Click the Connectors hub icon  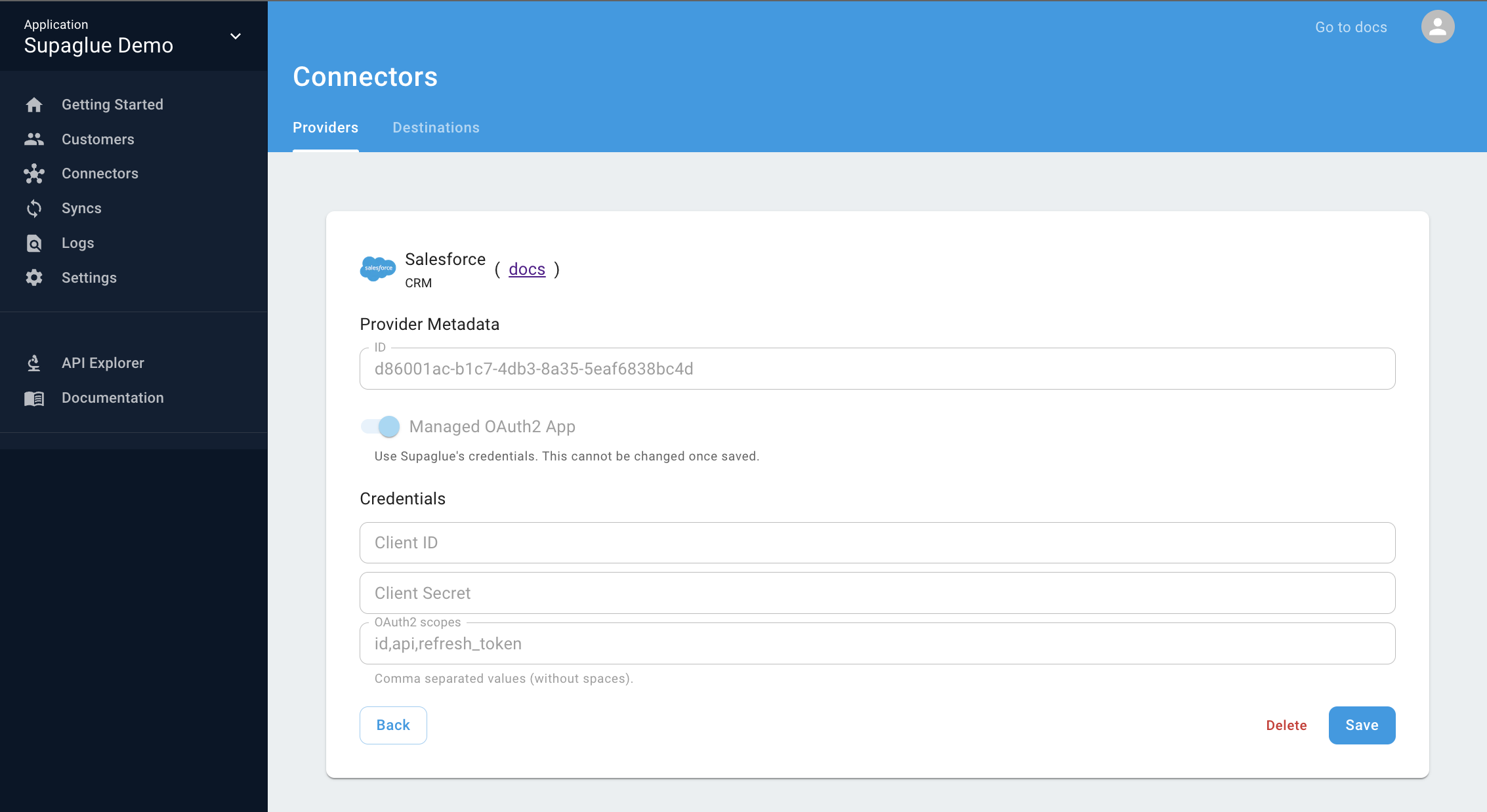[34, 174]
